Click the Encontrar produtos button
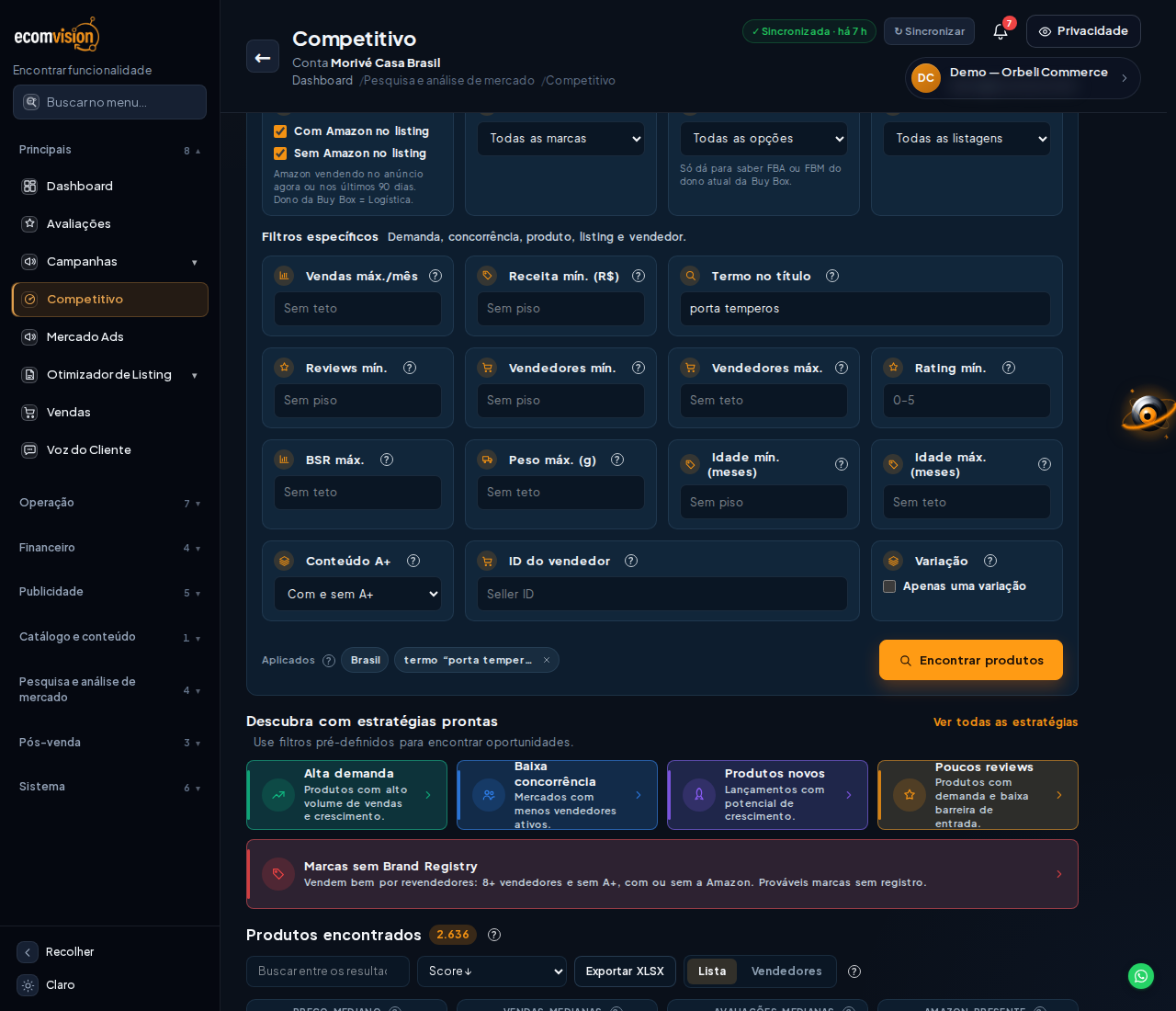1176x1011 pixels. pos(971,660)
